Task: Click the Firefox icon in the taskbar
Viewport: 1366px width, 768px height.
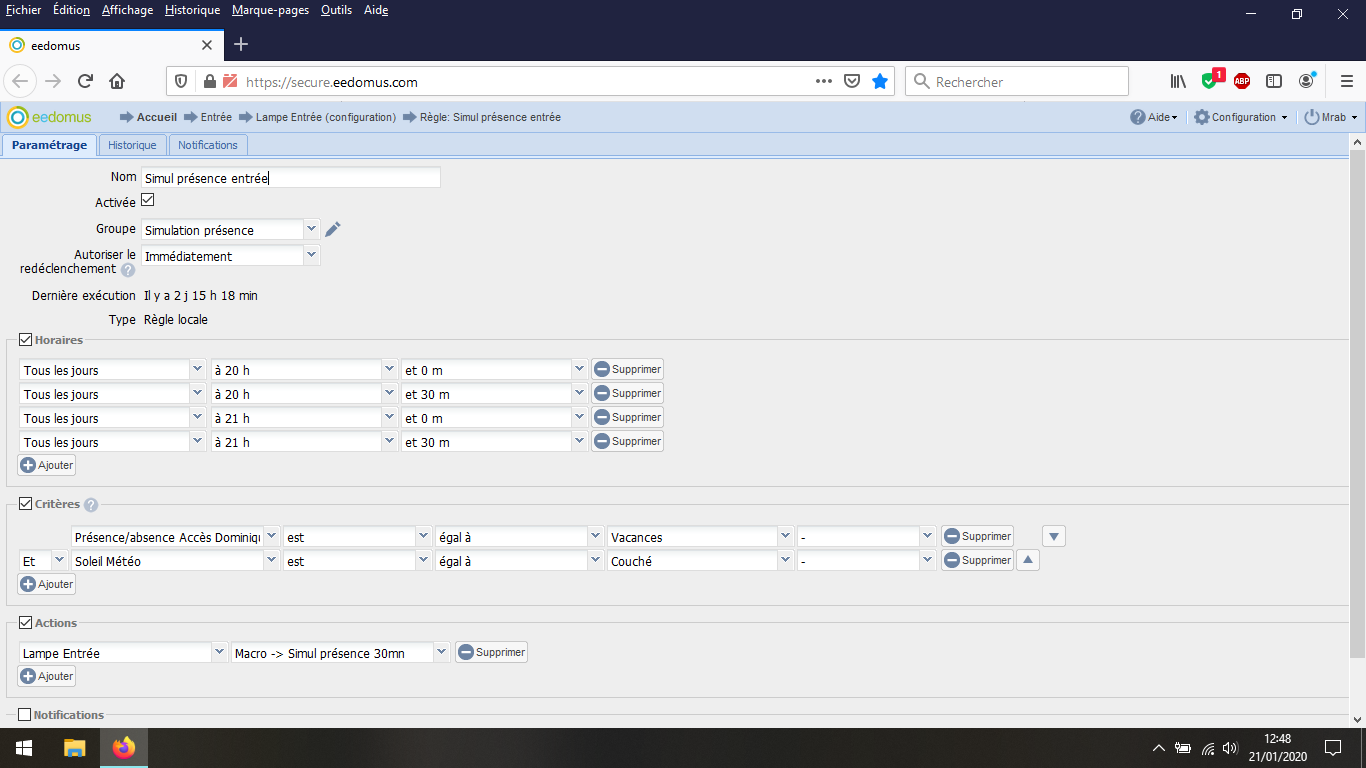Action: (124, 748)
